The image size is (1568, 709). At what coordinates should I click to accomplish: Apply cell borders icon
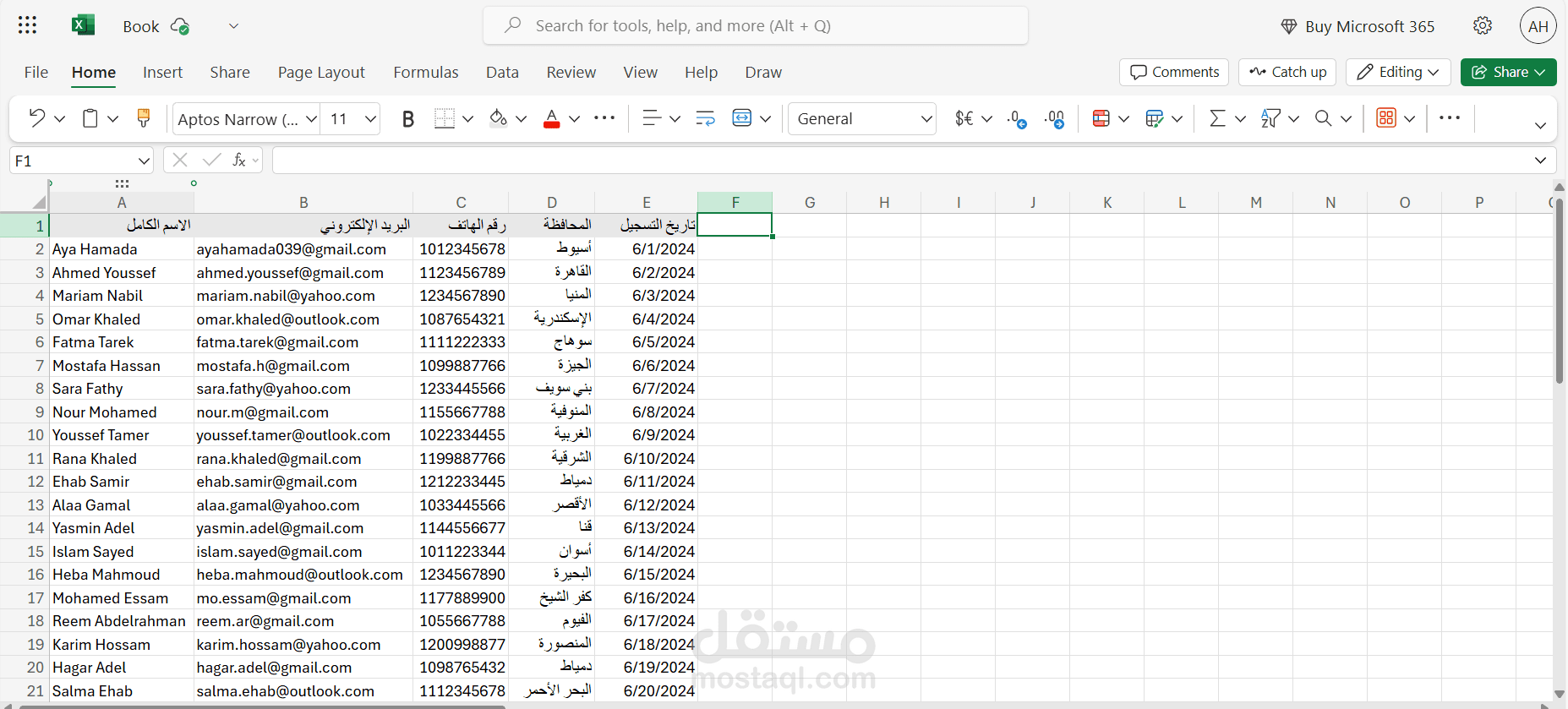coord(444,118)
